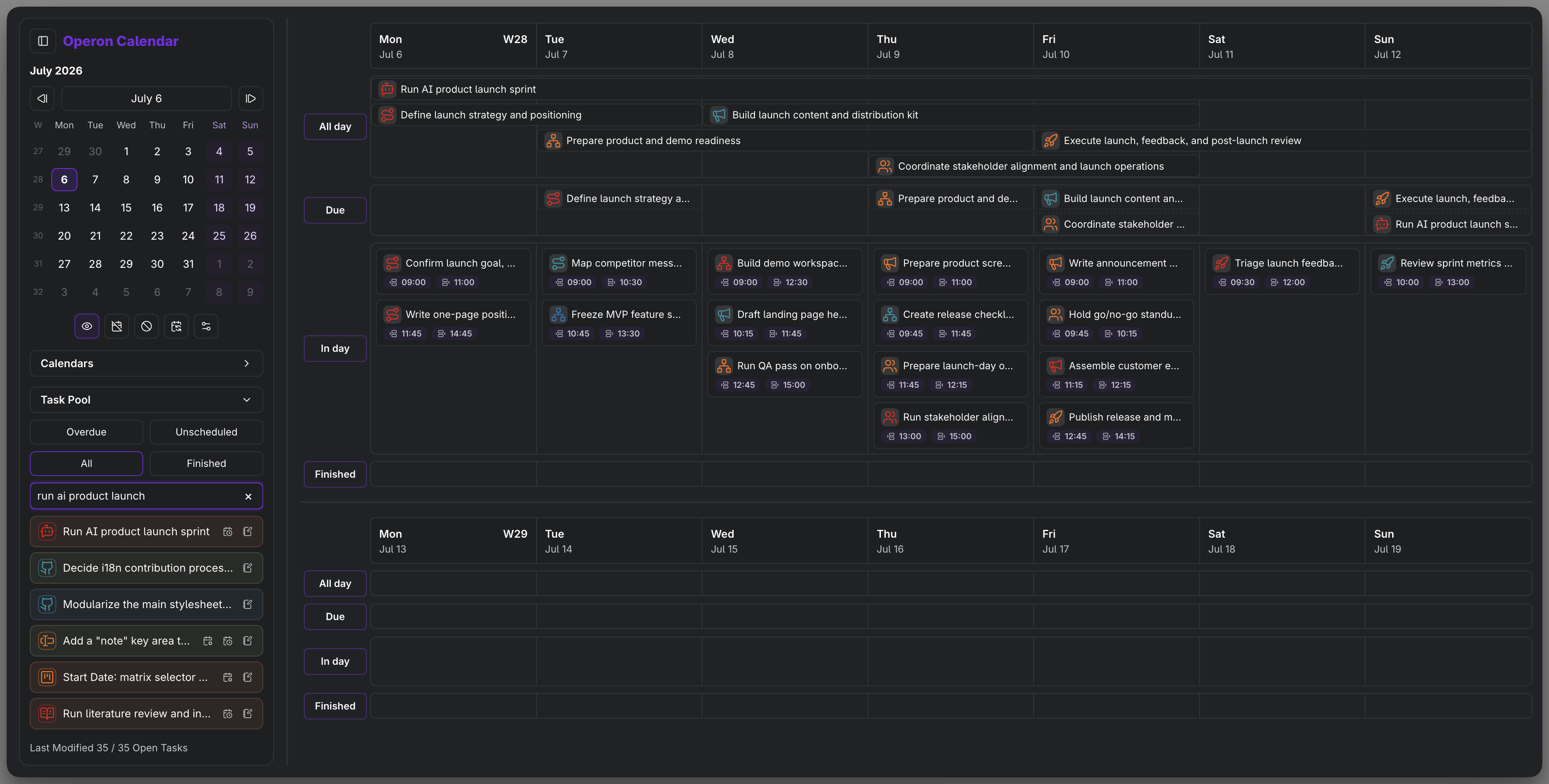Select the All task filter
Image resolution: width=1549 pixels, height=784 pixels.
(87, 464)
